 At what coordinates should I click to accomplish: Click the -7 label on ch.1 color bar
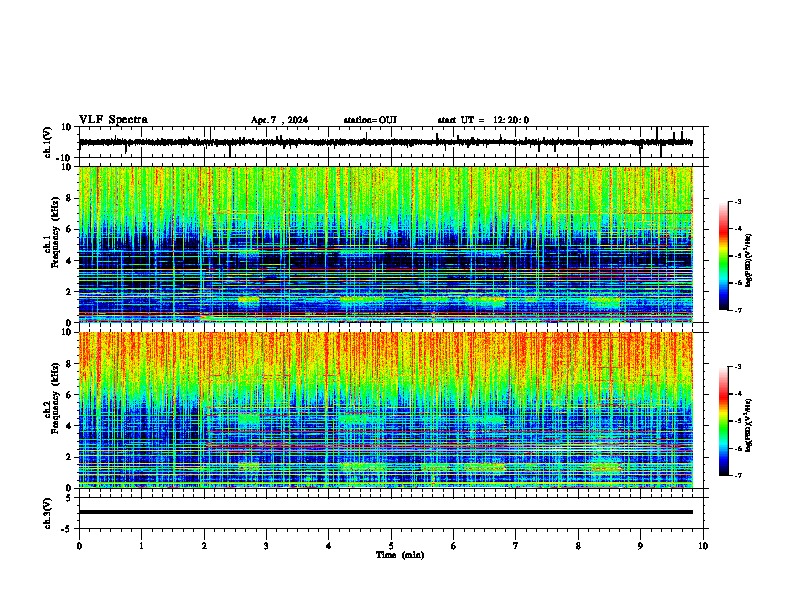tap(737, 310)
